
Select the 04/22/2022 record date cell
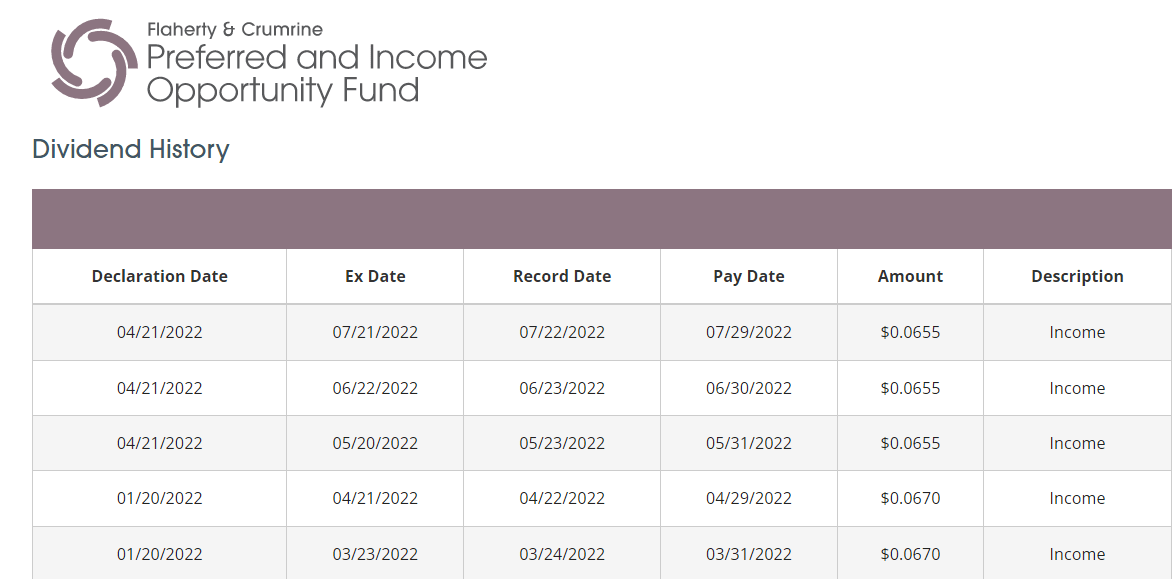click(562, 499)
